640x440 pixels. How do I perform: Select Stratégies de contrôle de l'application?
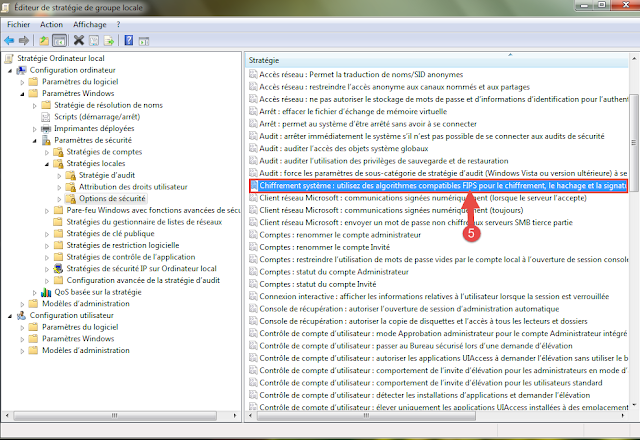click(131, 257)
